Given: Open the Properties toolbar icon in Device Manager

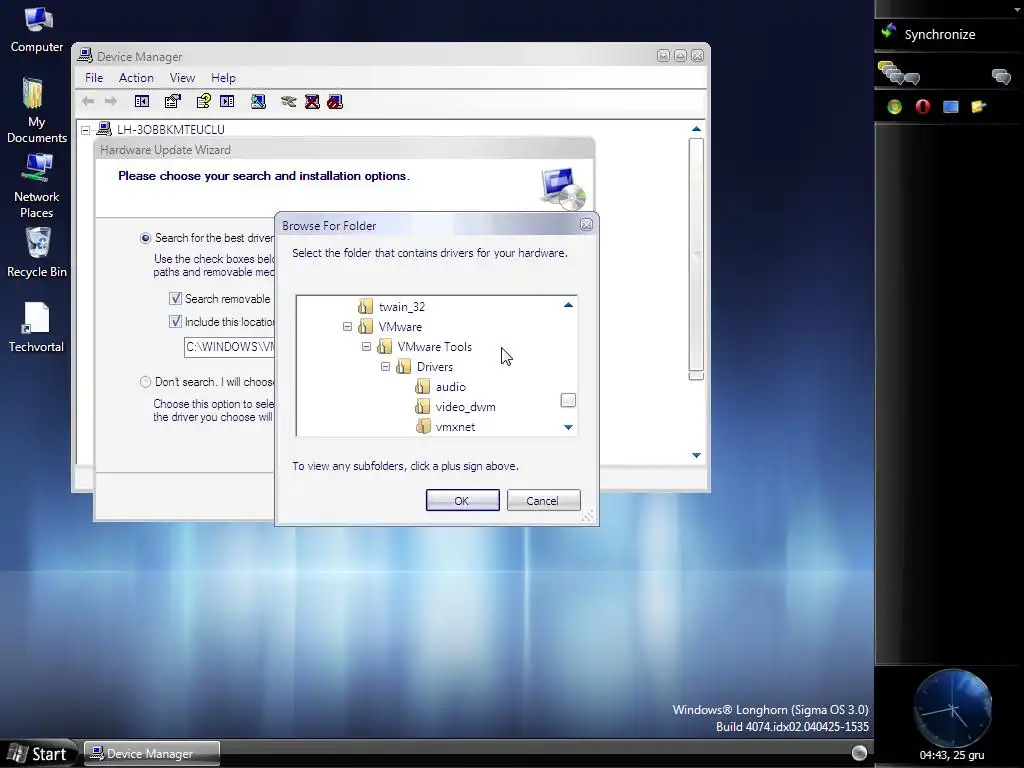Looking at the screenshot, I should pos(172,101).
